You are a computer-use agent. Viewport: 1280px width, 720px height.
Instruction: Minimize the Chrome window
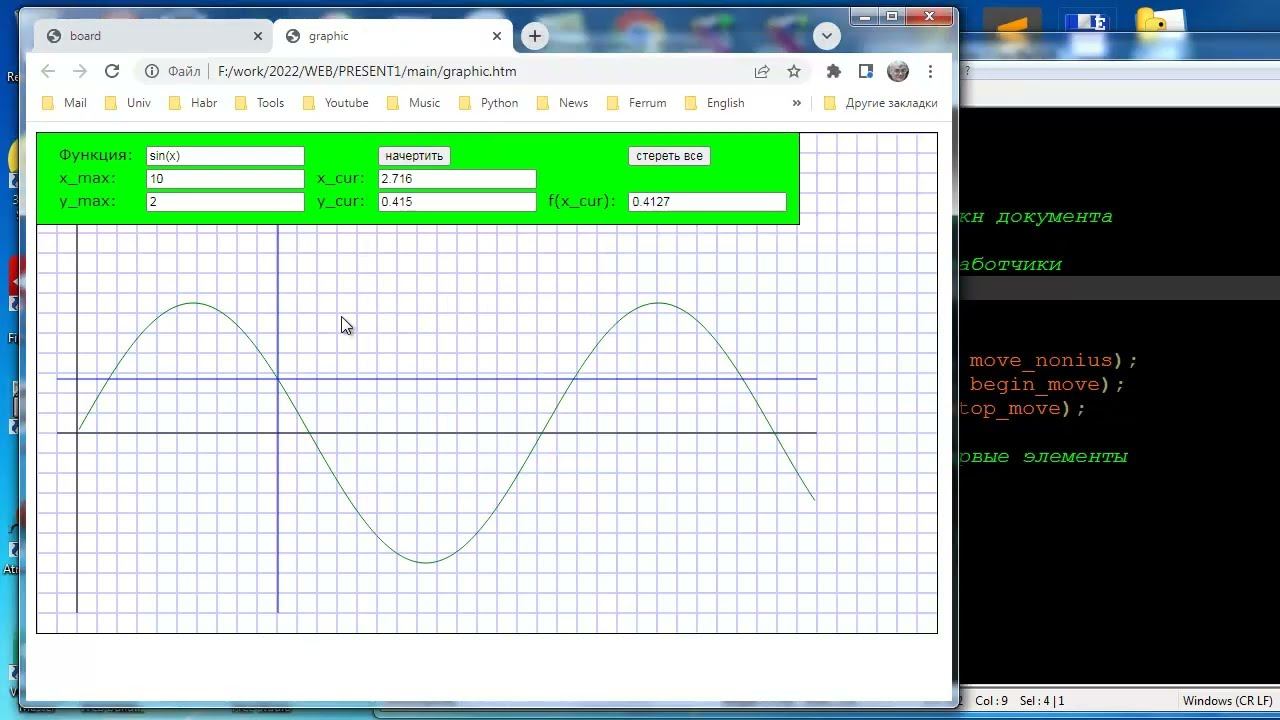(x=866, y=16)
